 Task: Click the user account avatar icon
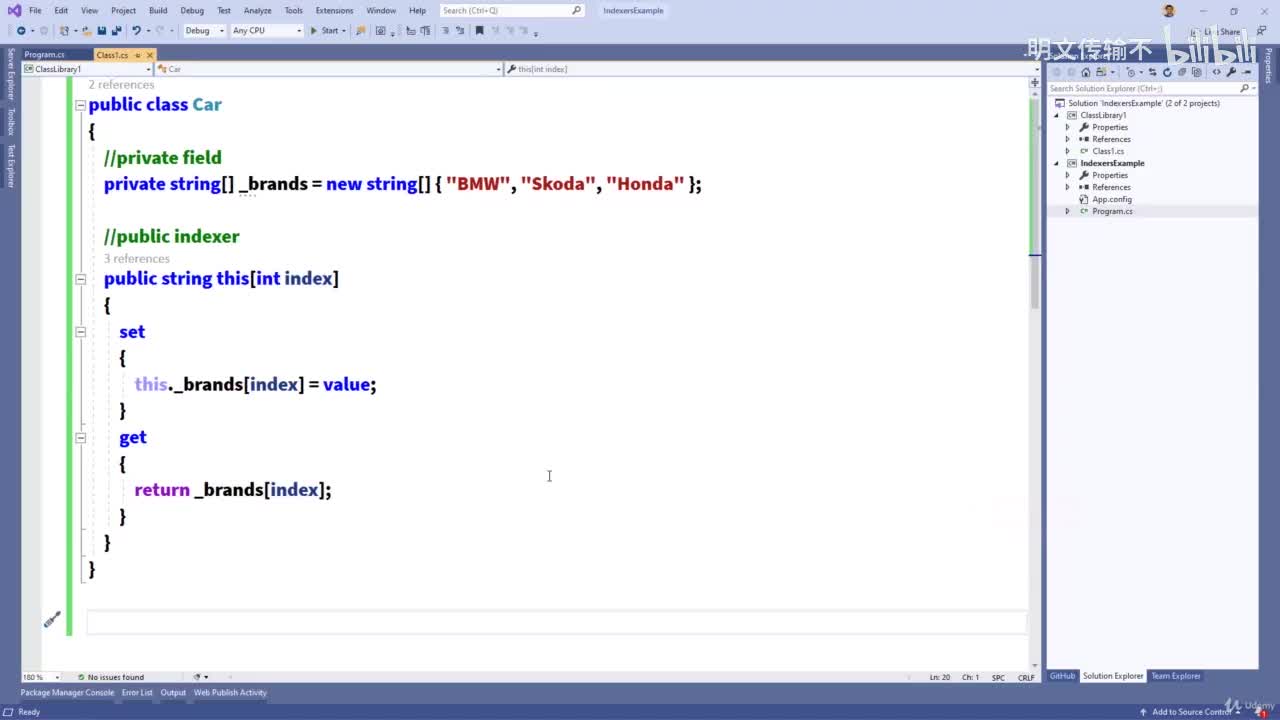click(1169, 10)
